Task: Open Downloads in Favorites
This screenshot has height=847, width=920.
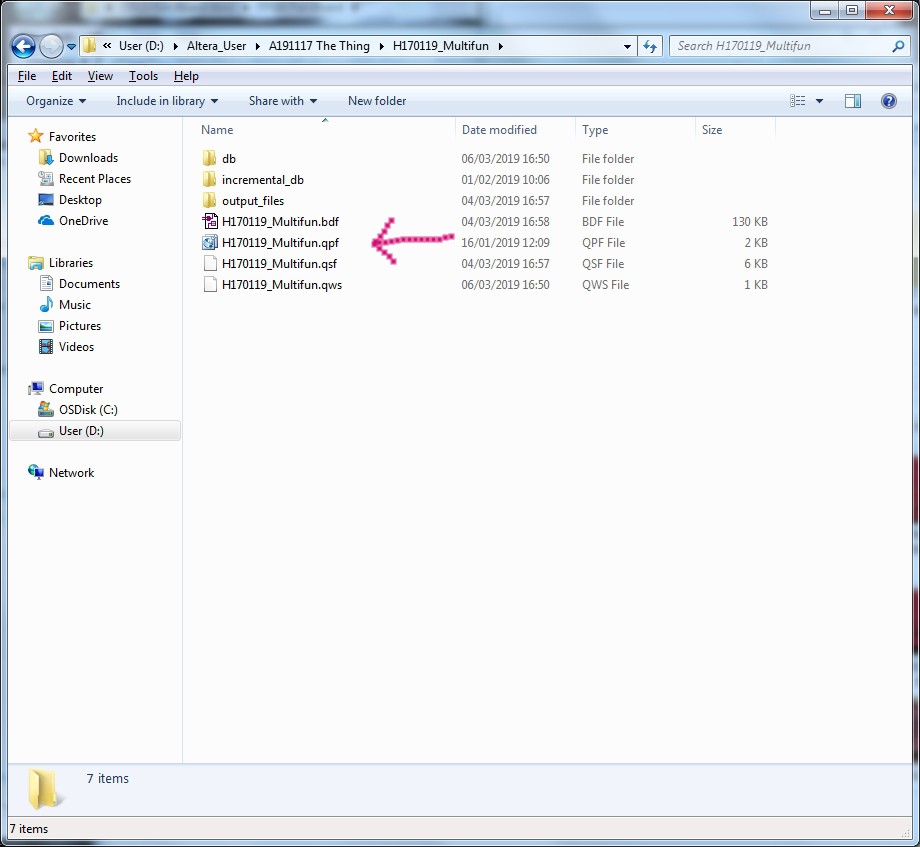Action: tap(88, 158)
